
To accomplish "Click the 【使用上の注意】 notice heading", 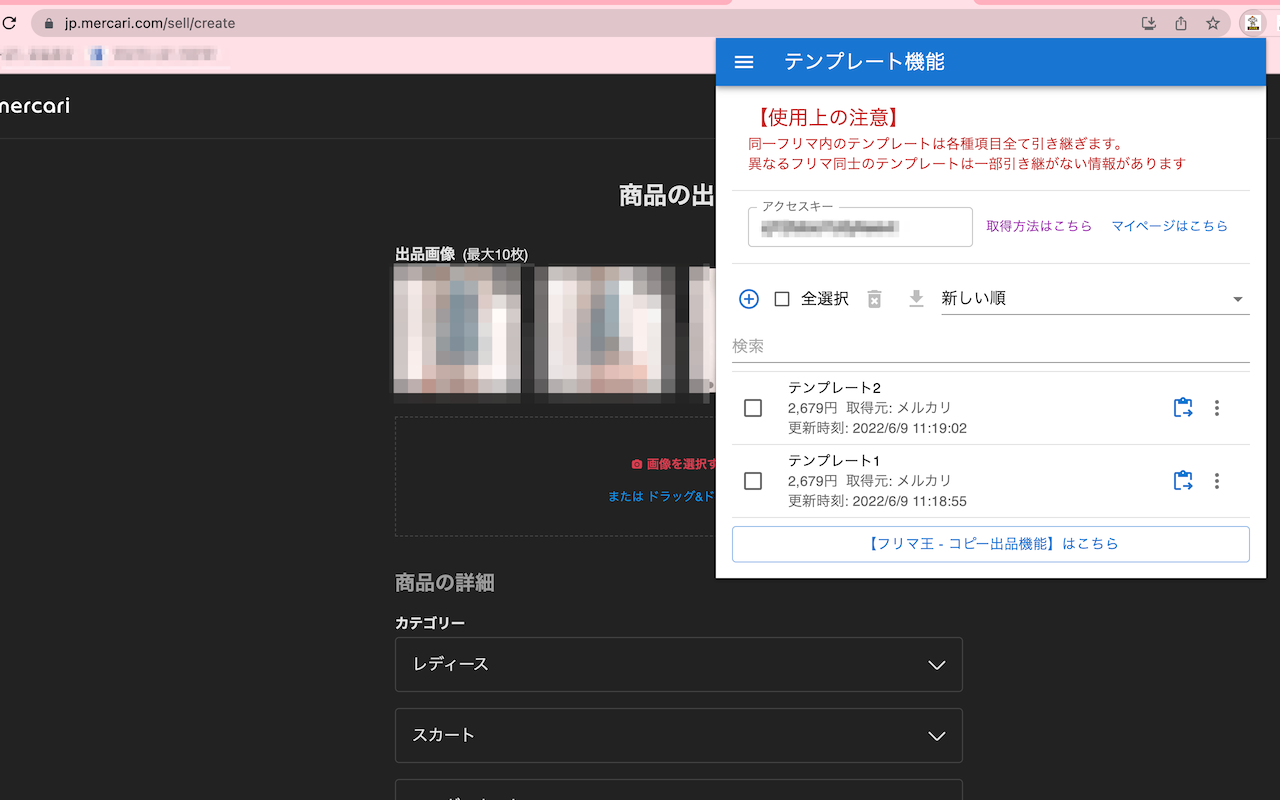I will coord(828,118).
